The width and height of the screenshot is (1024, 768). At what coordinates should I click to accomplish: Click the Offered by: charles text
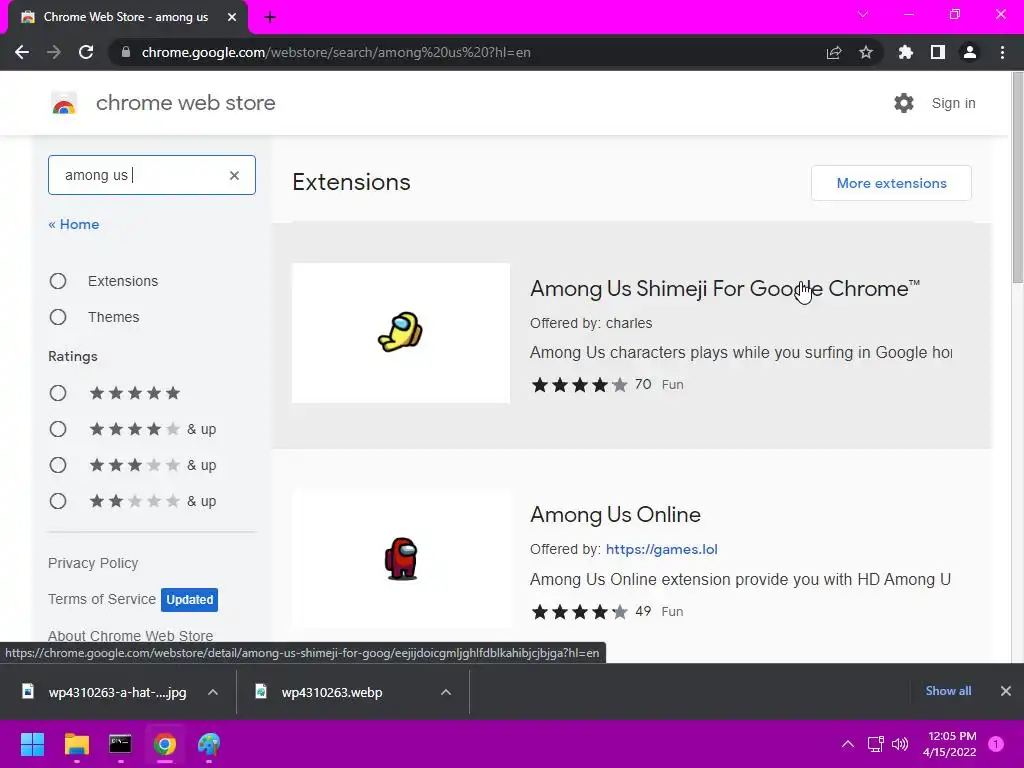[591, 323]
